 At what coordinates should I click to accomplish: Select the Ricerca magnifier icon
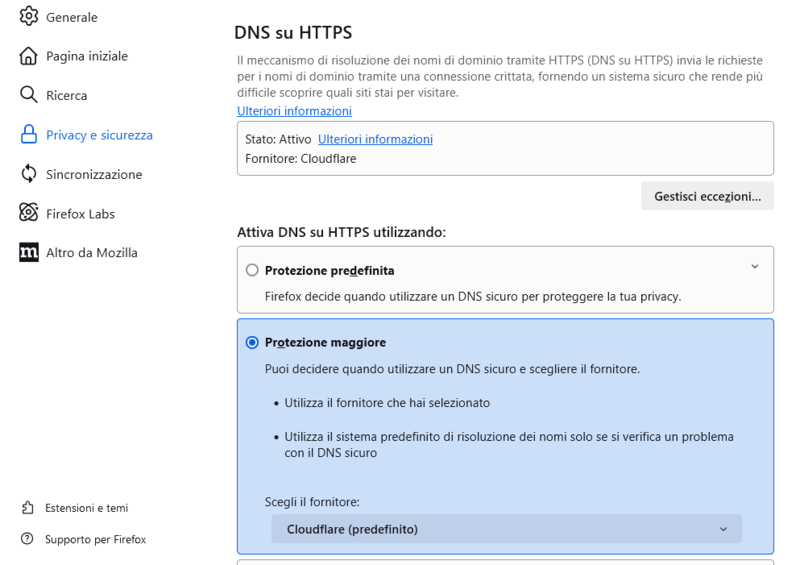pyautogui.click(x=29, y=95)
